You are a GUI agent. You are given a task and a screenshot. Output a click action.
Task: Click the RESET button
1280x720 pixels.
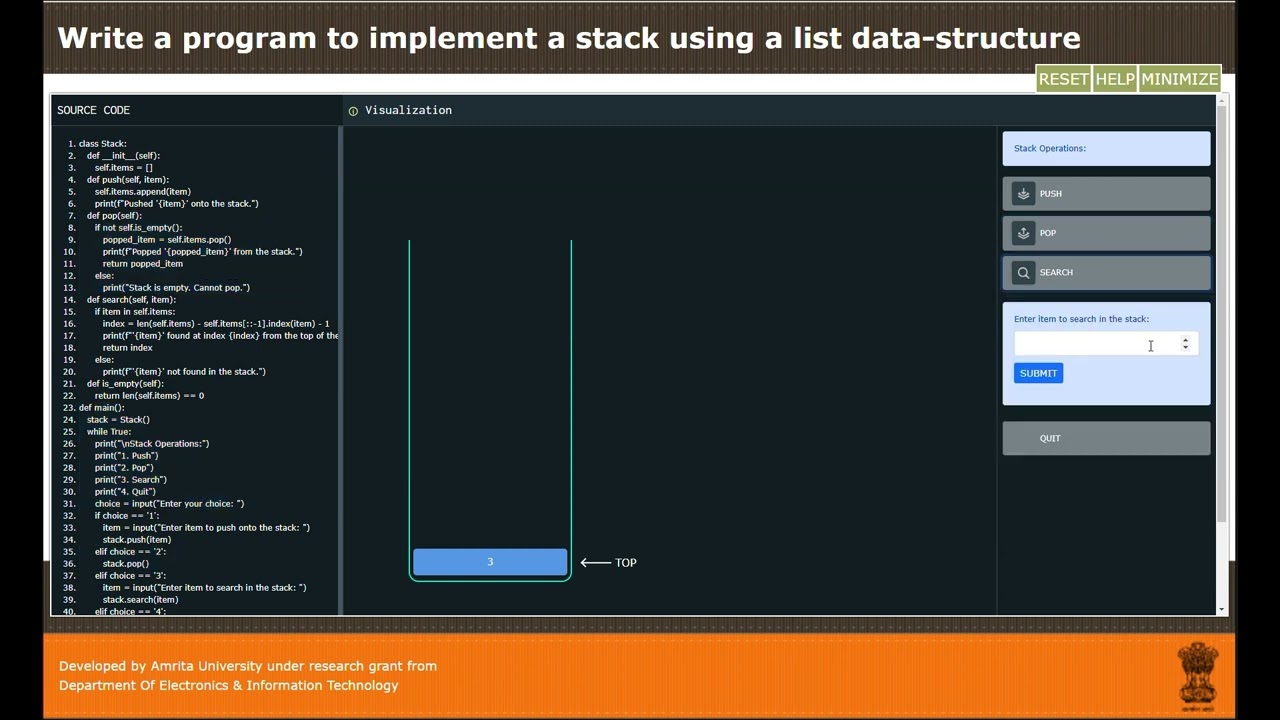tap(1063, 79)
